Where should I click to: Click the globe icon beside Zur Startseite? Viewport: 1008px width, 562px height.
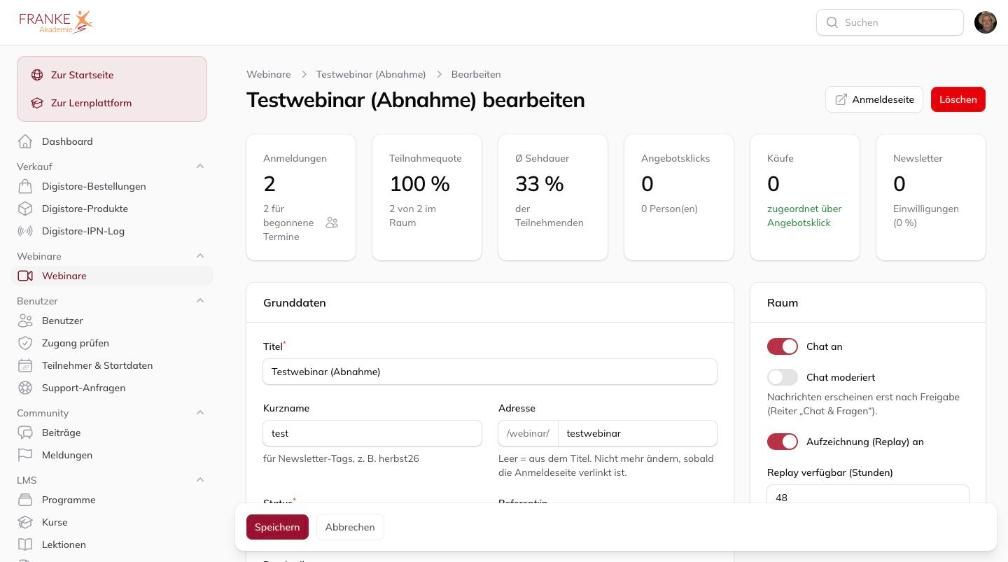tap(37, 75)
